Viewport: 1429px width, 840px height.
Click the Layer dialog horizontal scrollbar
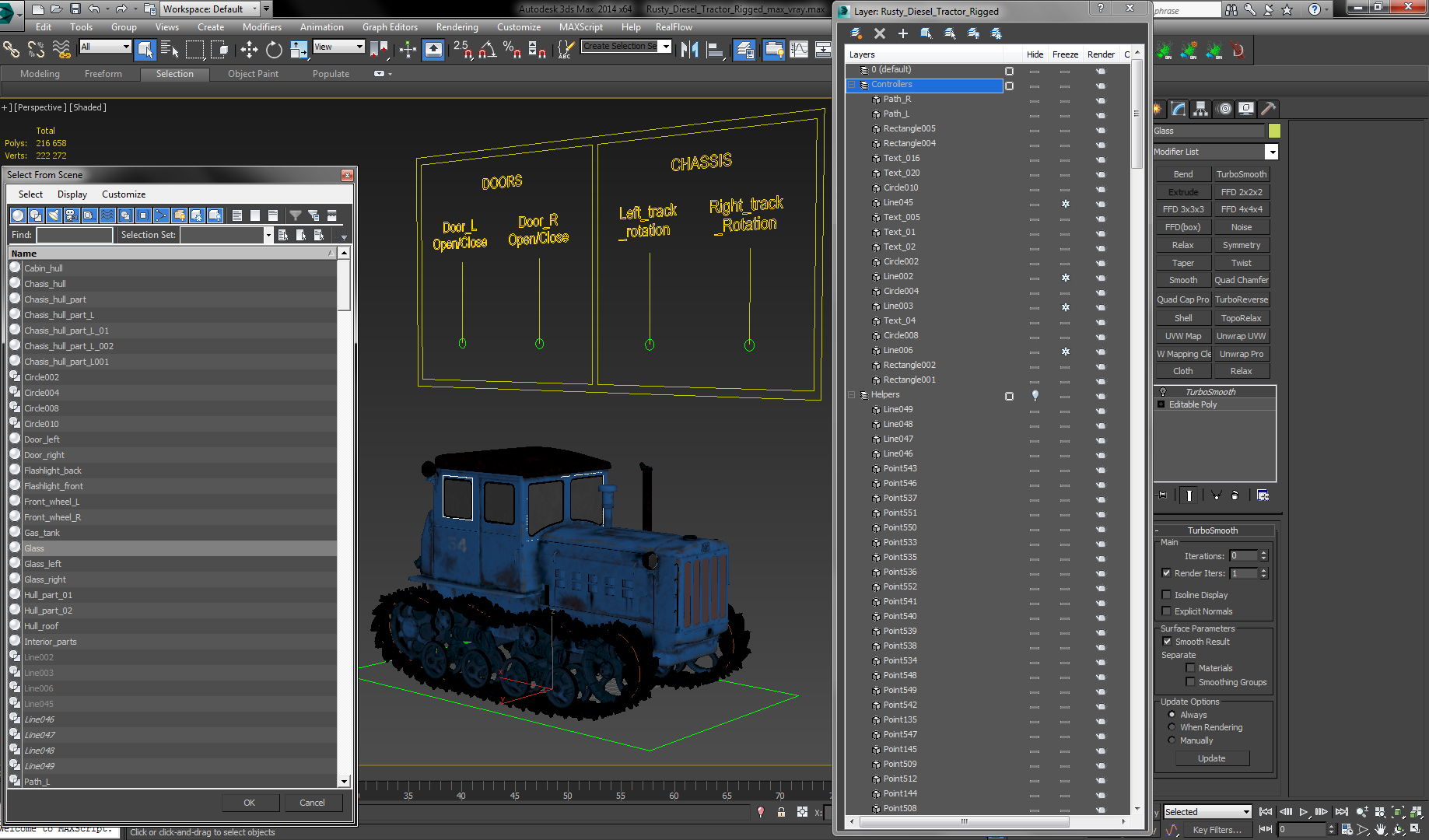click(963, 821)
